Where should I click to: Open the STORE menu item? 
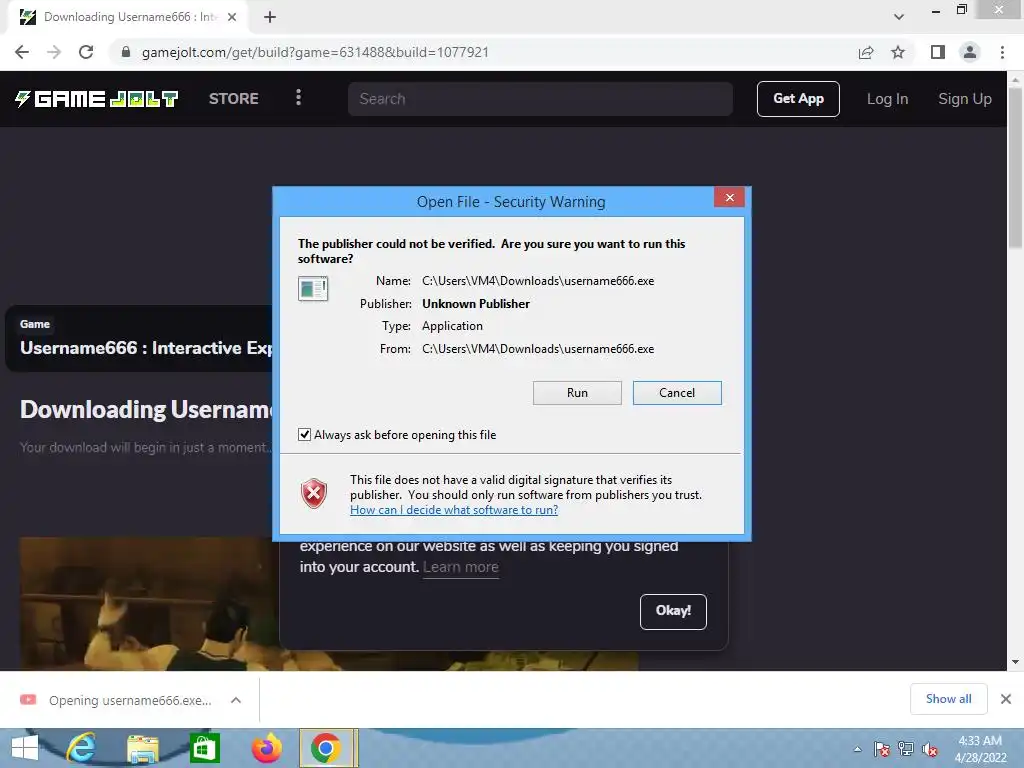coord(234,99)
